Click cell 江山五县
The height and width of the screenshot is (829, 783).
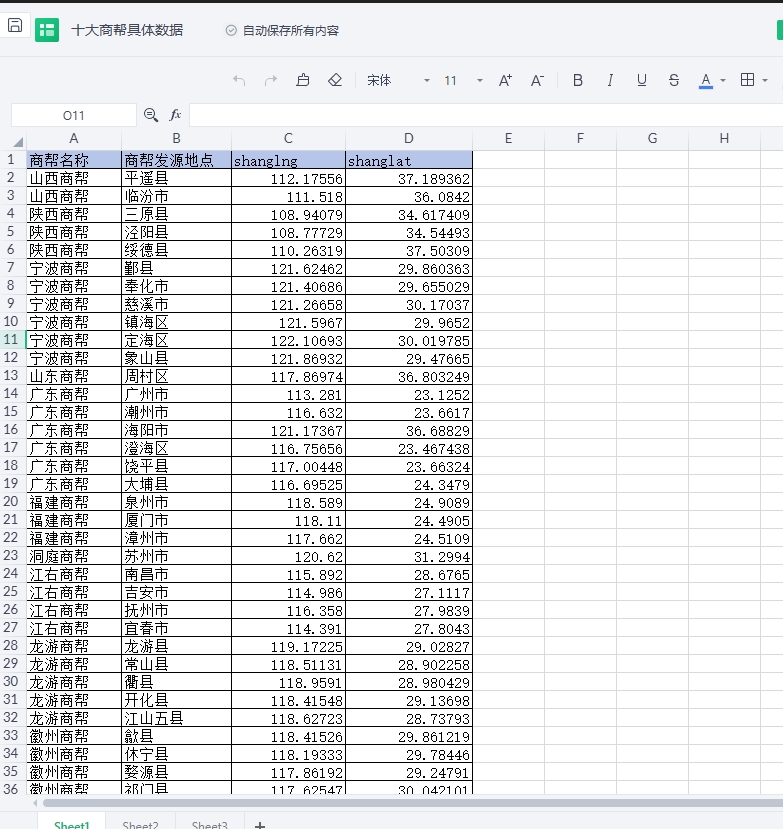pyautogui.click(x=177, y=717)
